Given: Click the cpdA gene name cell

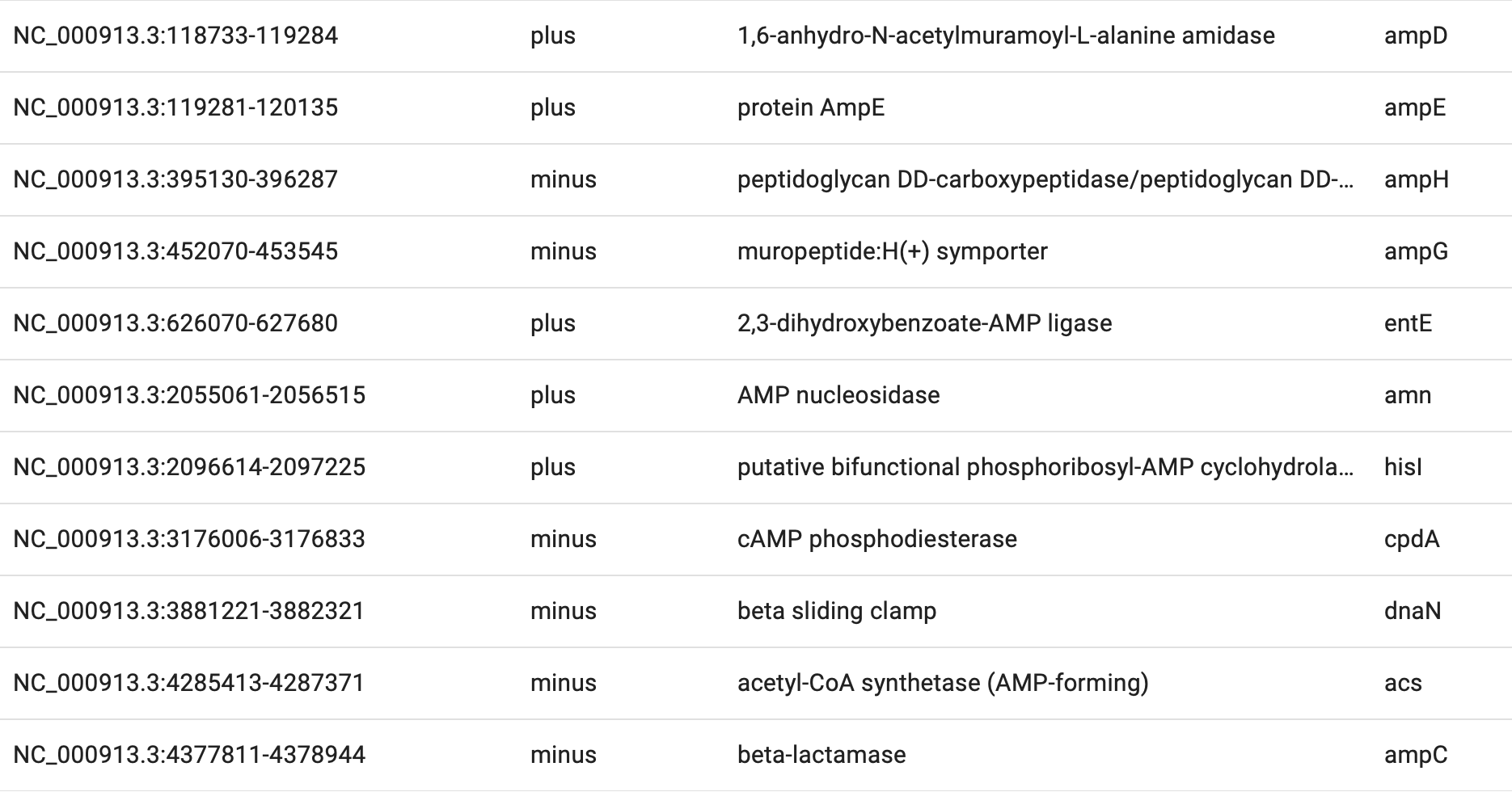Looking at the screenshot, I should click(x=1412, y=539).
